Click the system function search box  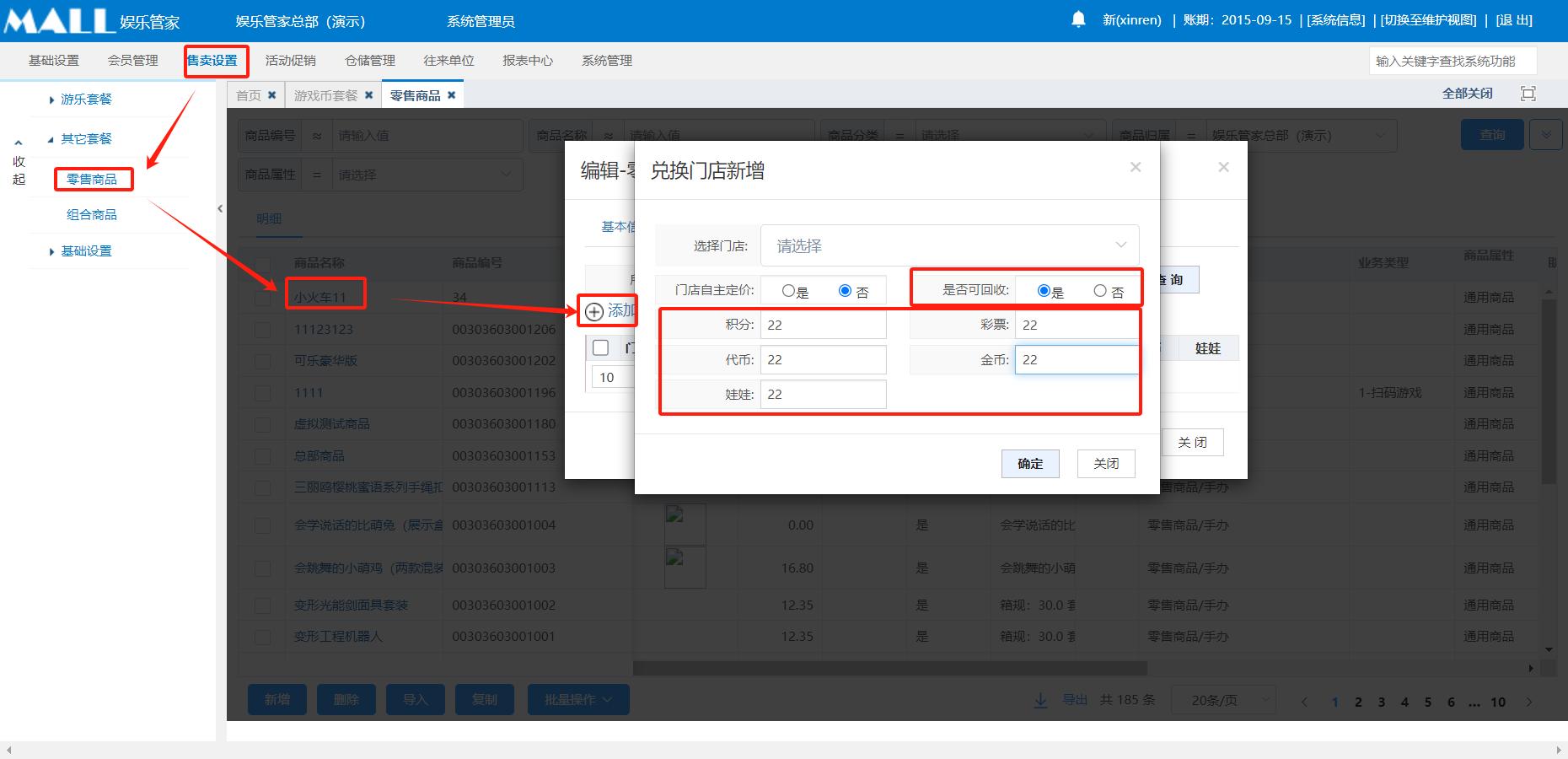point(1453,61)
